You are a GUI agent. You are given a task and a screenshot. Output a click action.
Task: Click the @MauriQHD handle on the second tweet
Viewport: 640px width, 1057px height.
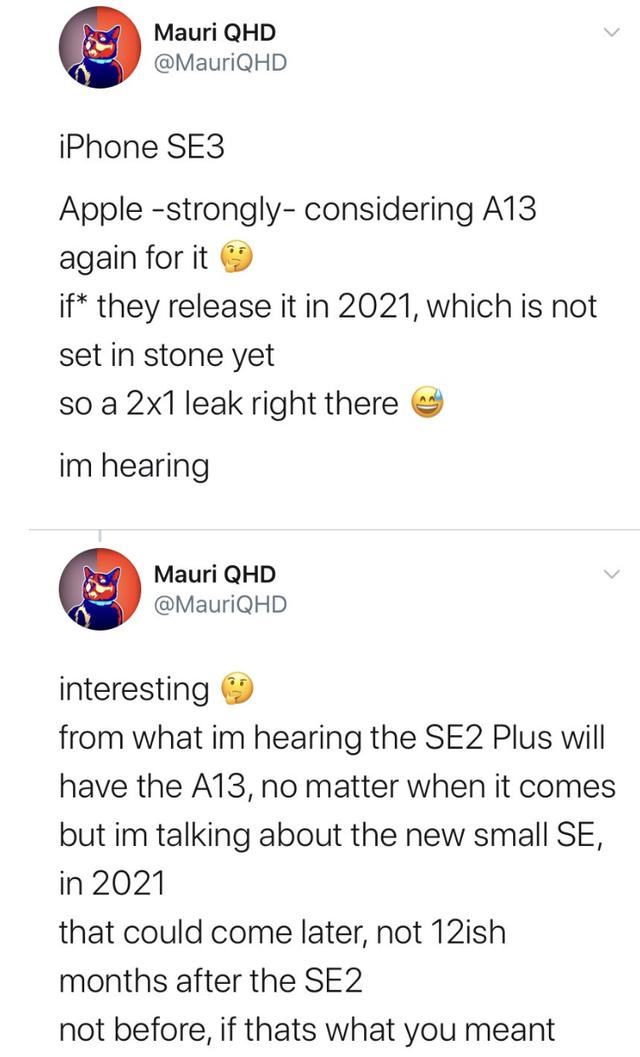click(x=220, y=603)
